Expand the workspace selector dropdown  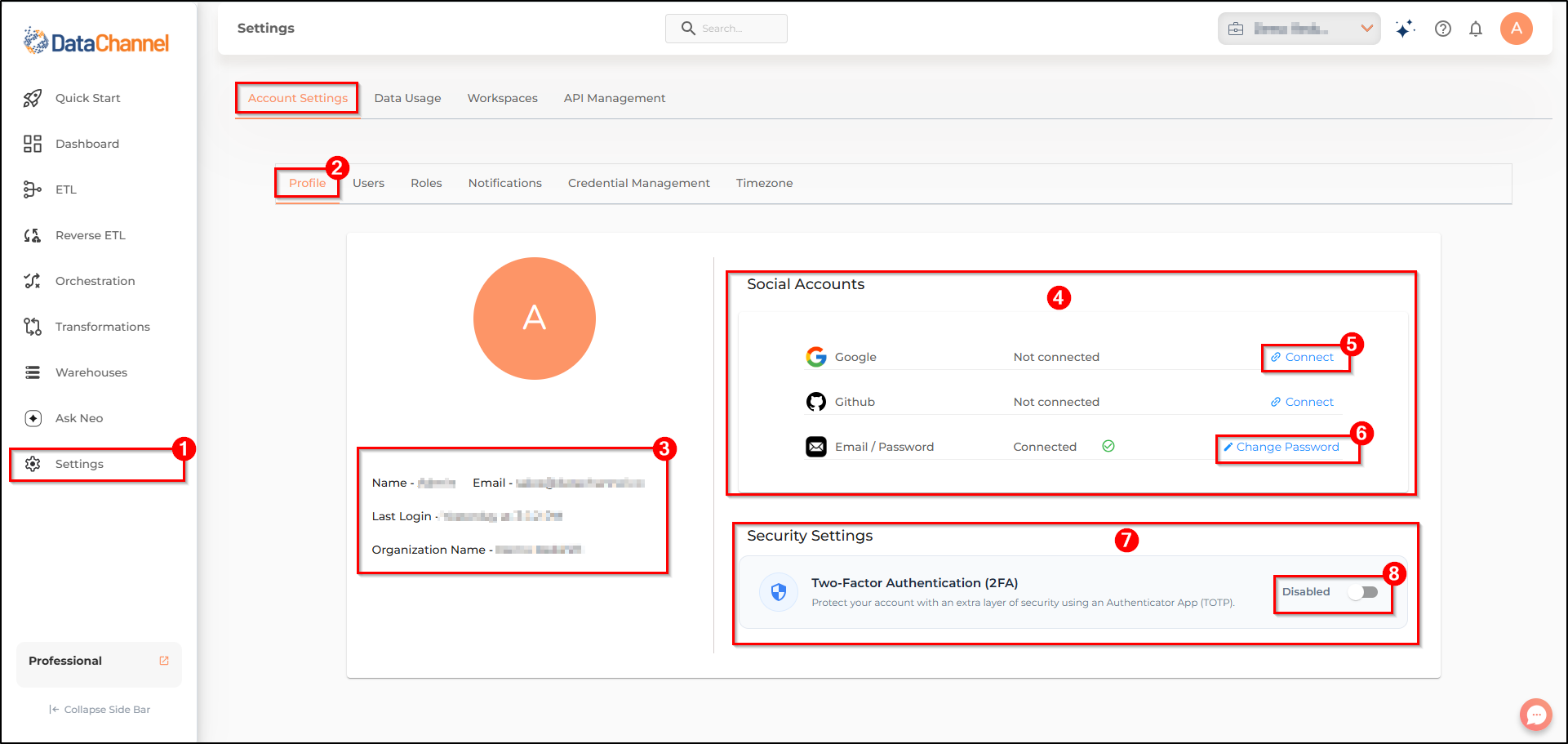(x=1299, y=29)
